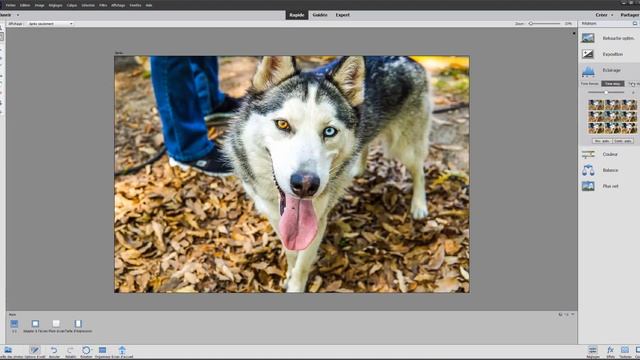Viewport: 640px width, 360px height.
Task: Expand the Exposition adjustment
Action: [x=613, y=54]
